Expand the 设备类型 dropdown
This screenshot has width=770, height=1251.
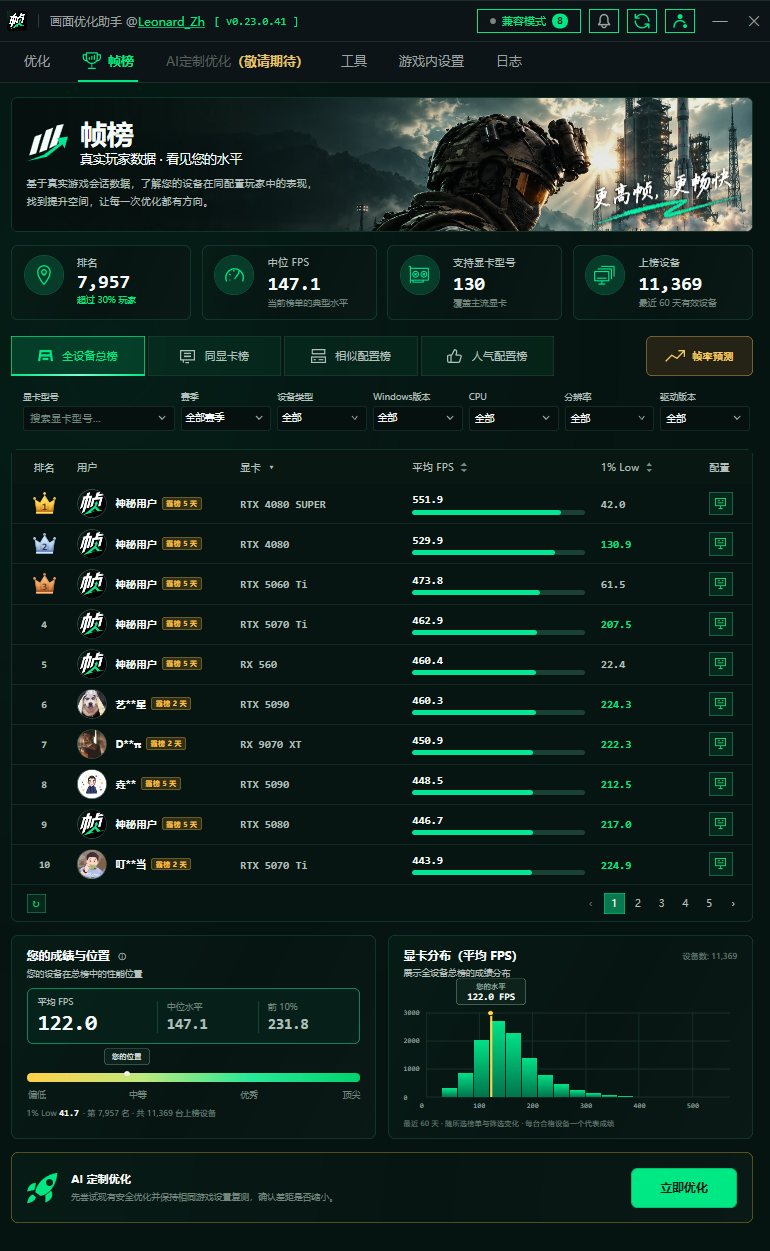tap(322, 418)
